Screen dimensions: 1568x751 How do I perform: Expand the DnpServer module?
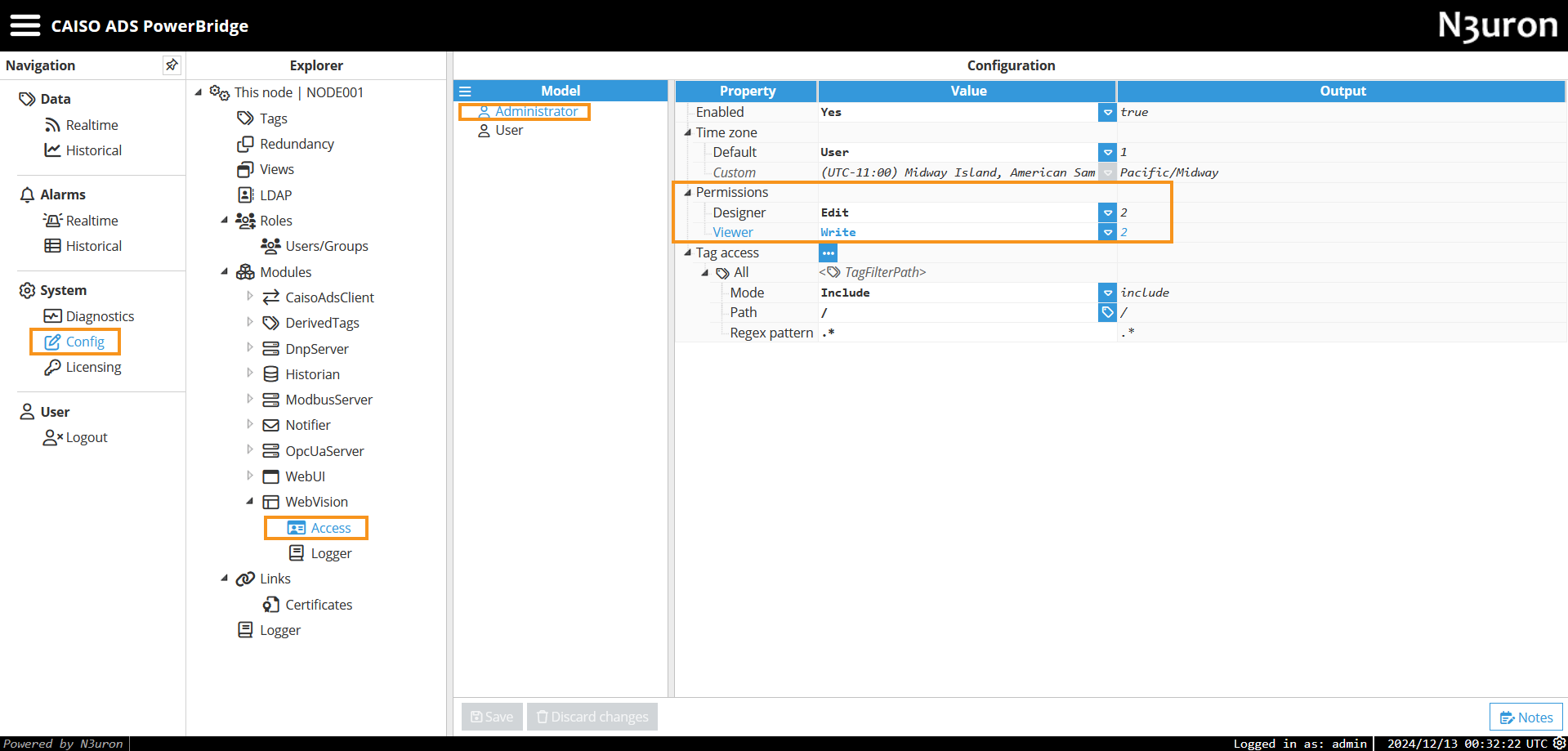(249, 347)
